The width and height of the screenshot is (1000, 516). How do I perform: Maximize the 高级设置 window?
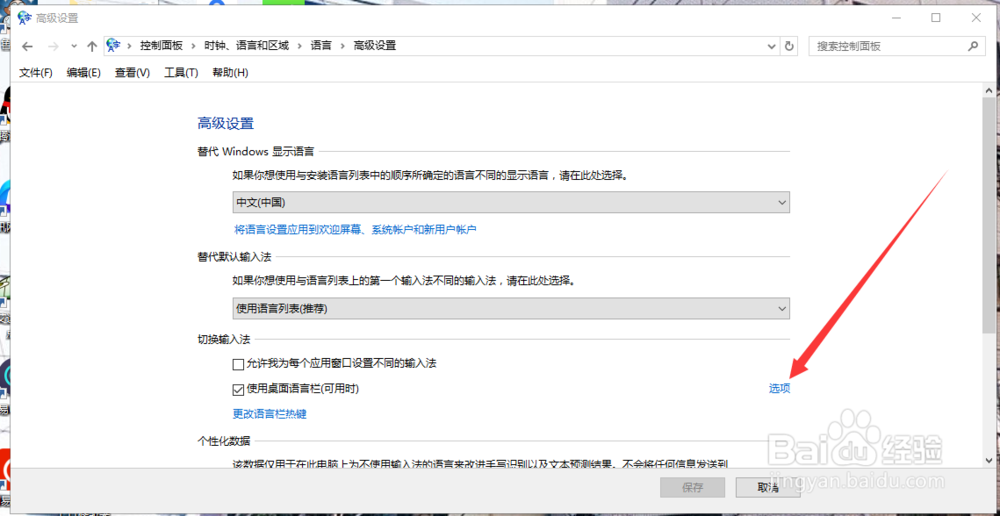coord(936,18)
